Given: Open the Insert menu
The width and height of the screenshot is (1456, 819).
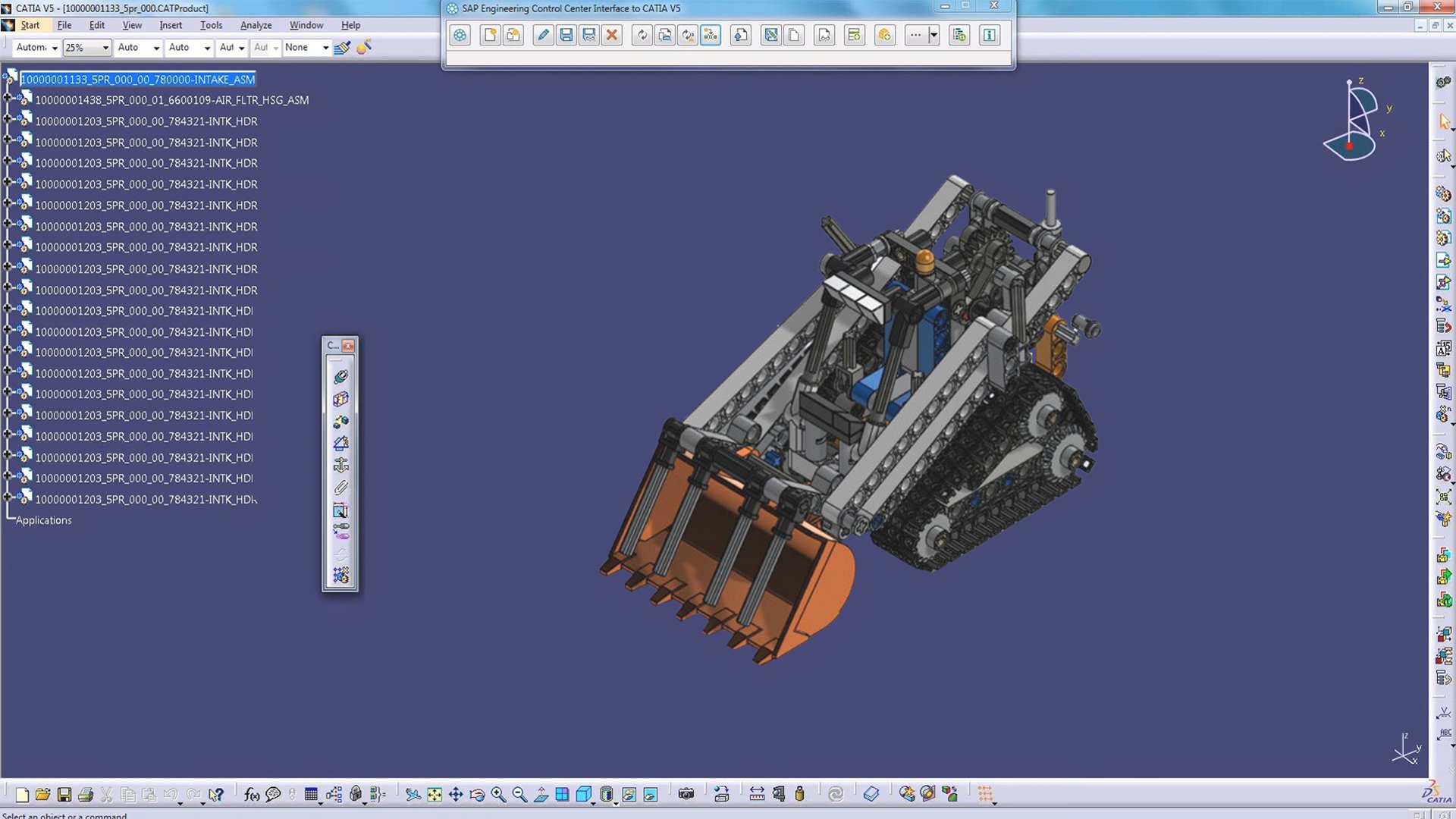Looking at the screenshot, I should coord(171,25).
